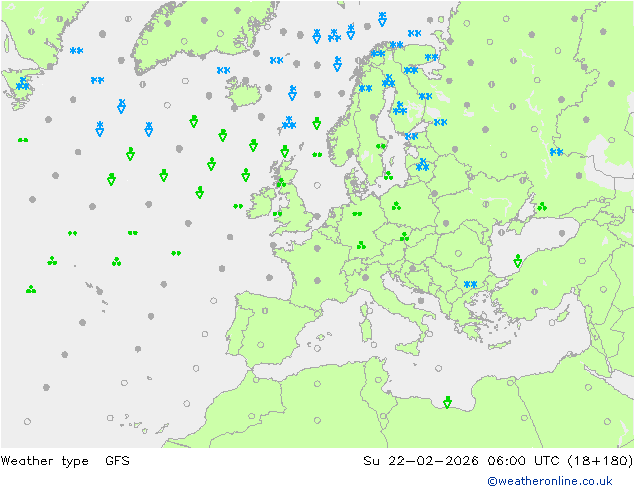This screenshot has width=634, height=490.
Task: Click the green drizzle symbol in the North Sea
Action: pos(317,154)
